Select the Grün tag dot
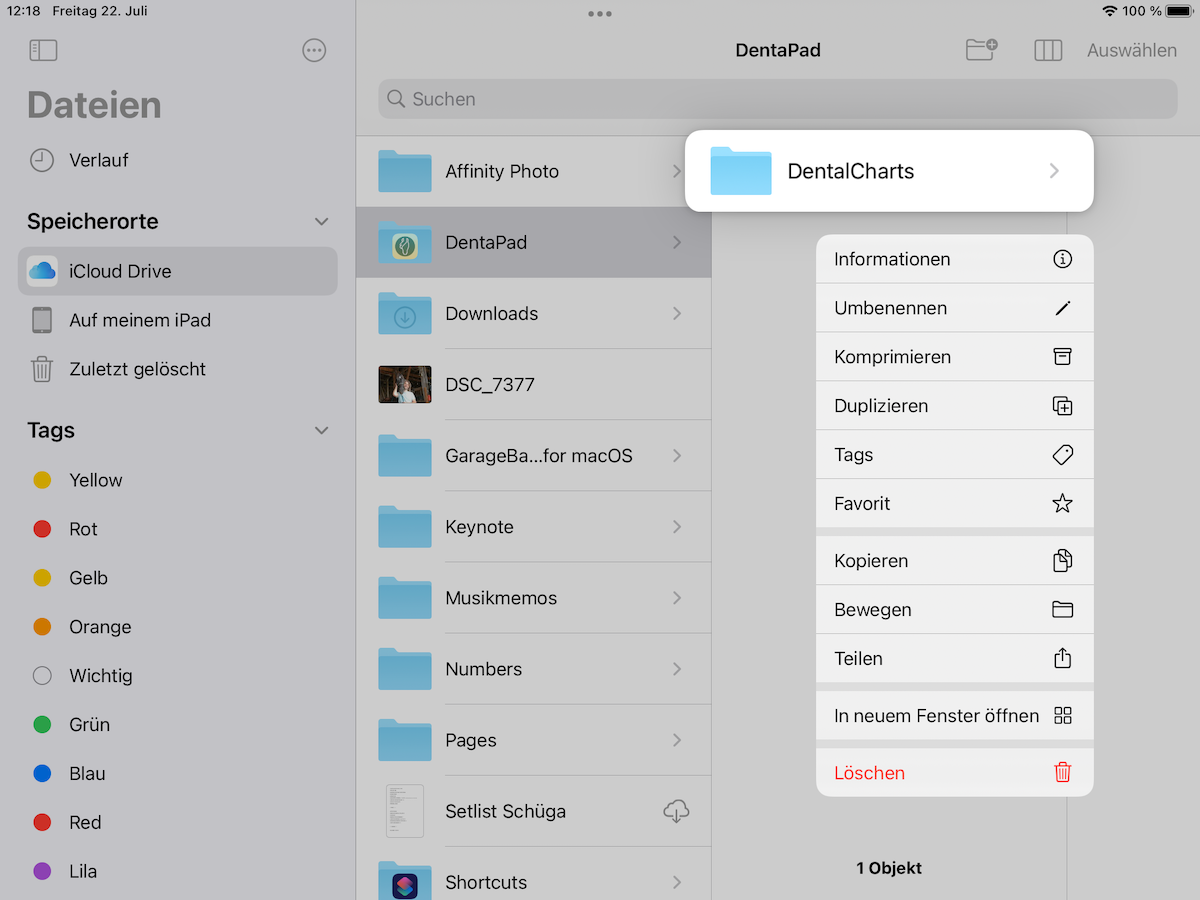Viewport: 1200px width, 900px height. 42,724
